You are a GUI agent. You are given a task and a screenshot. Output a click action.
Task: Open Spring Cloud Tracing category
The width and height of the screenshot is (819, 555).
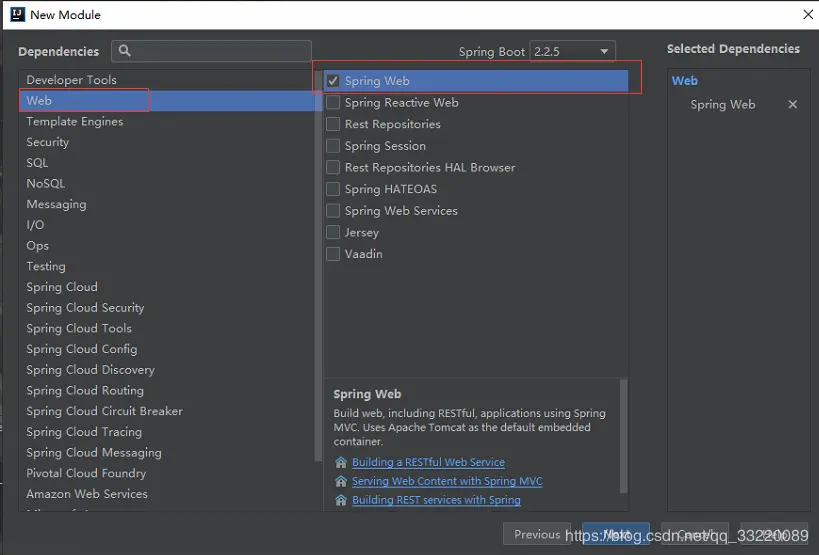click(x=167, y=432)
